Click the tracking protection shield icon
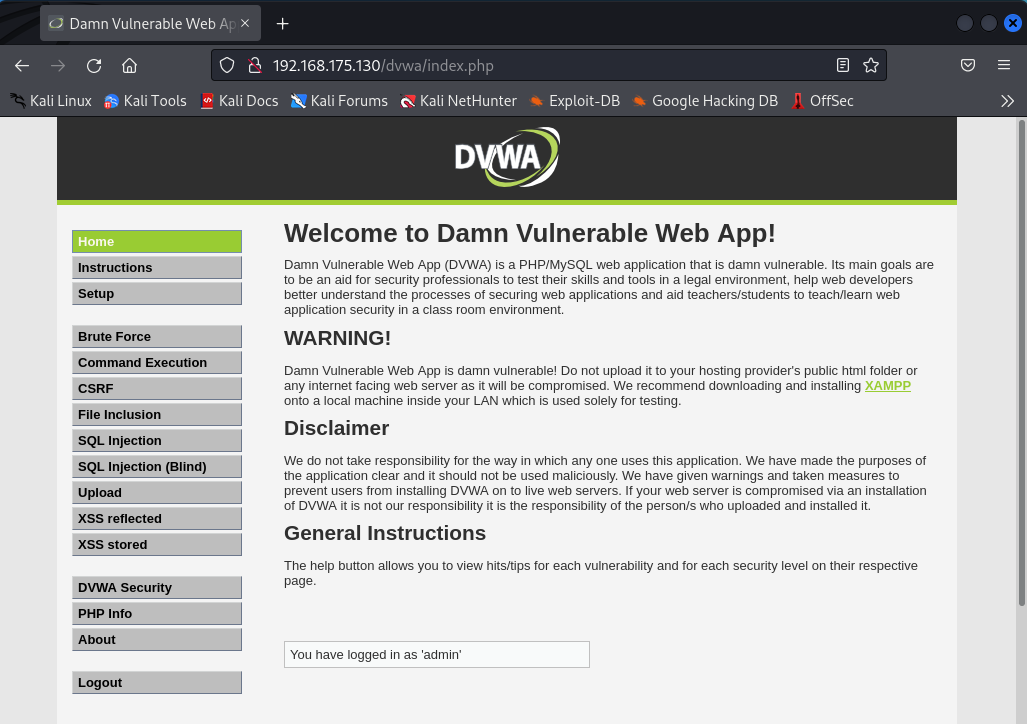This screenshot has height=724, width=1027. point(227,66)
